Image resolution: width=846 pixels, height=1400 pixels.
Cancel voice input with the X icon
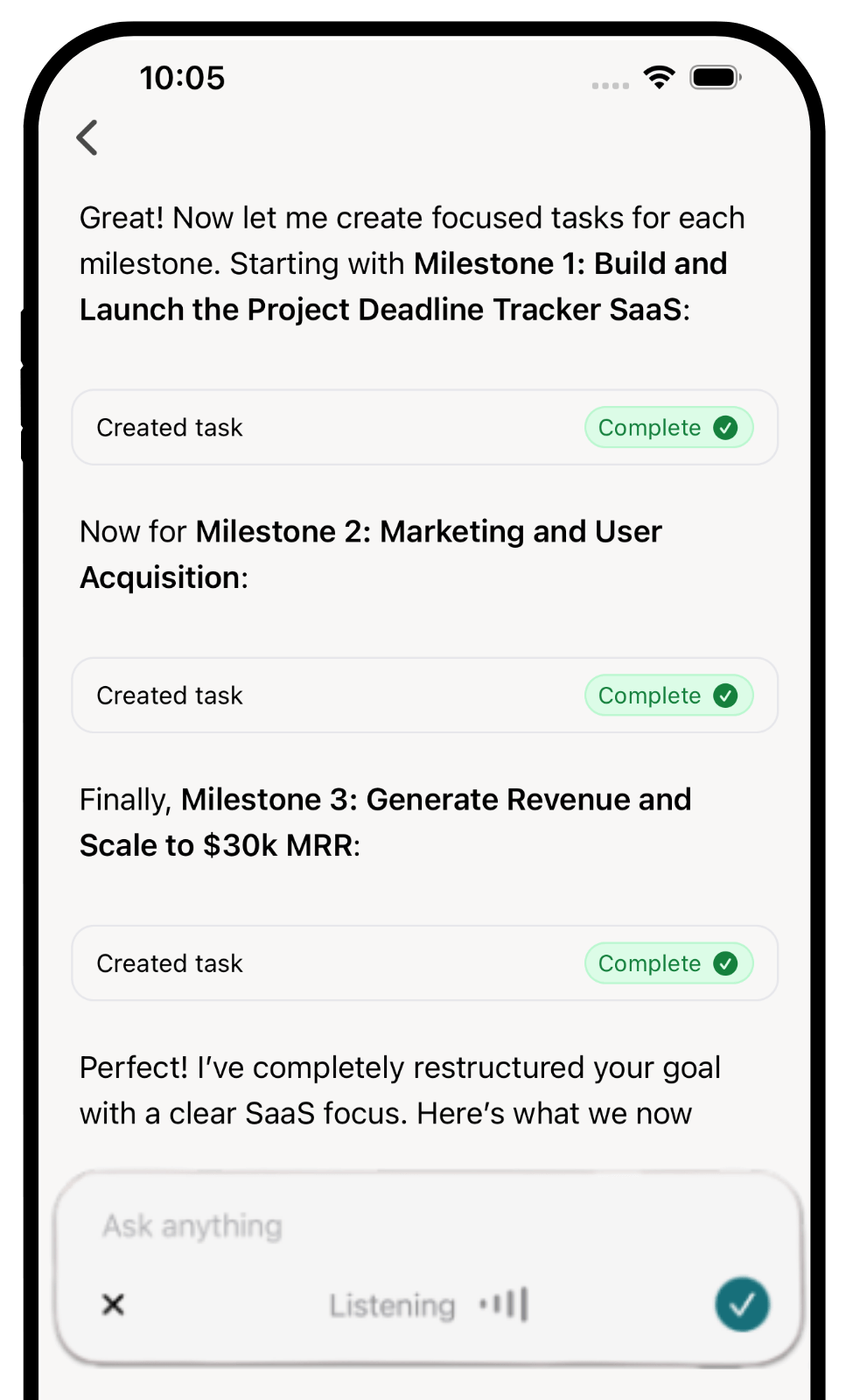pyautogui.click(x=113, y=1305)
